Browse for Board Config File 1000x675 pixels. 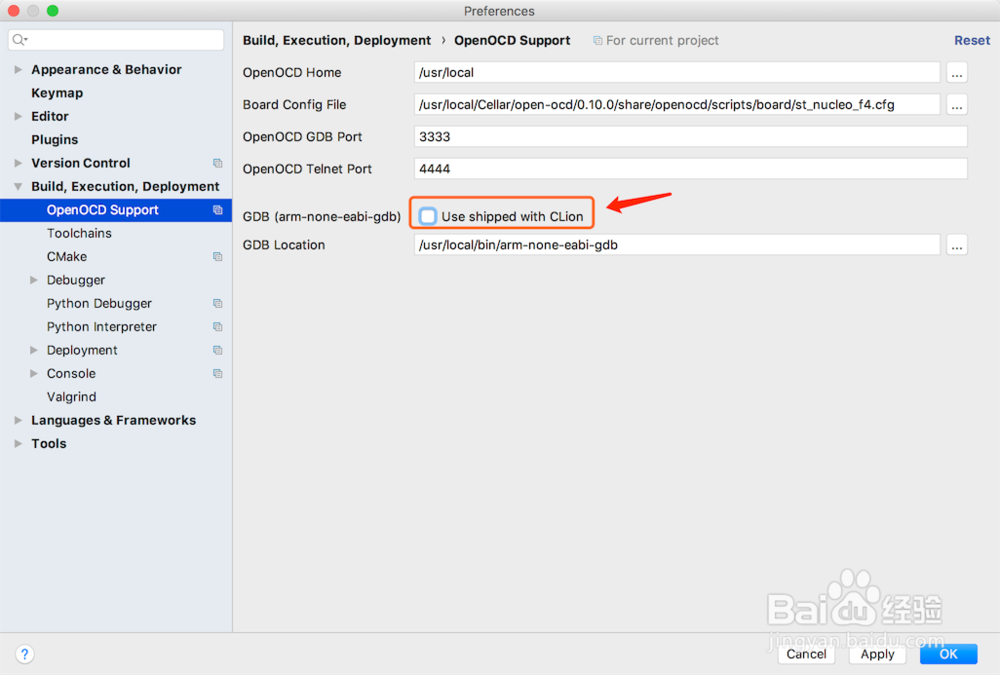pyautogui.click(x=957, y=105)
